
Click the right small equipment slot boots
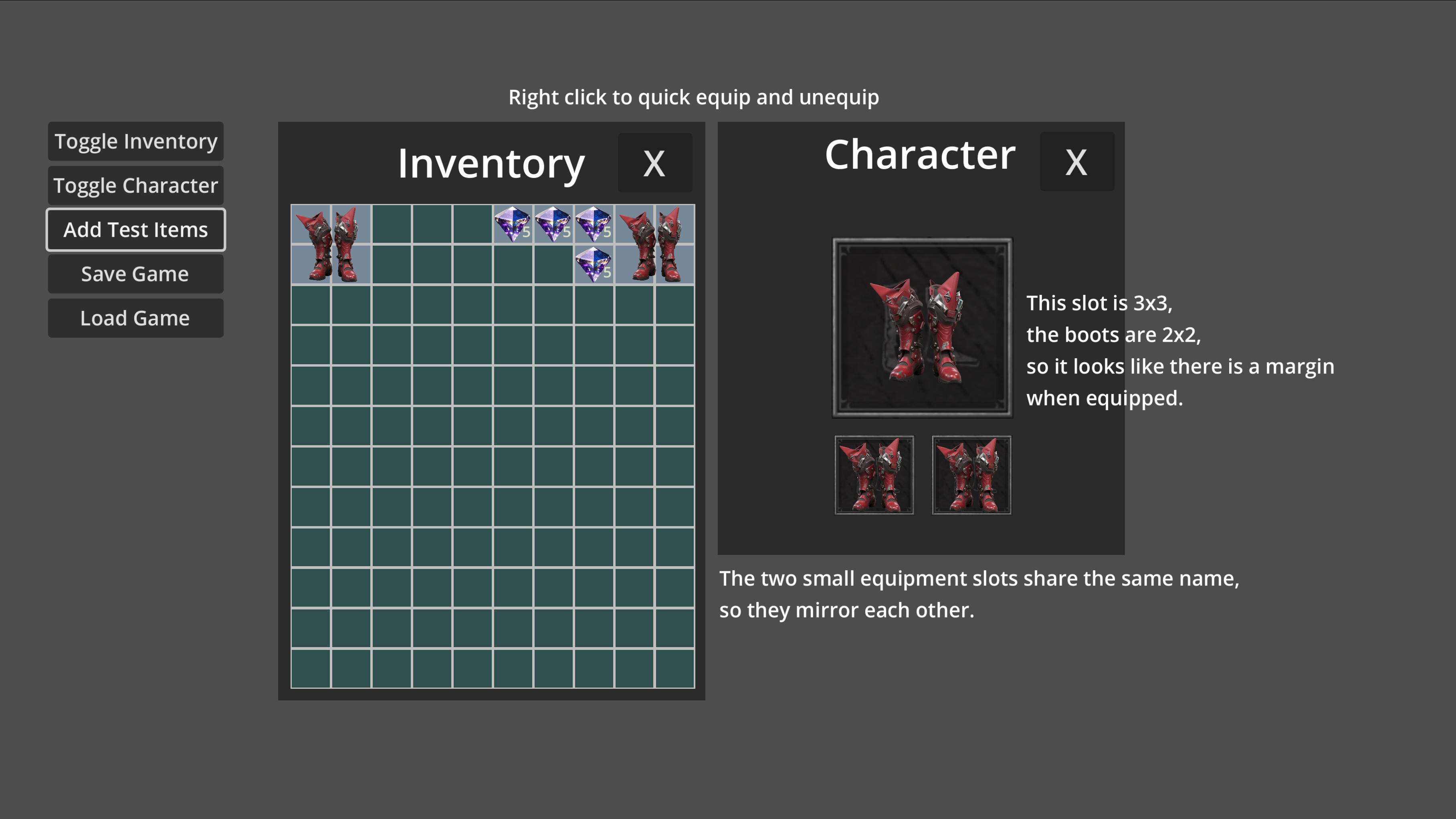click(x=971, y=475)
